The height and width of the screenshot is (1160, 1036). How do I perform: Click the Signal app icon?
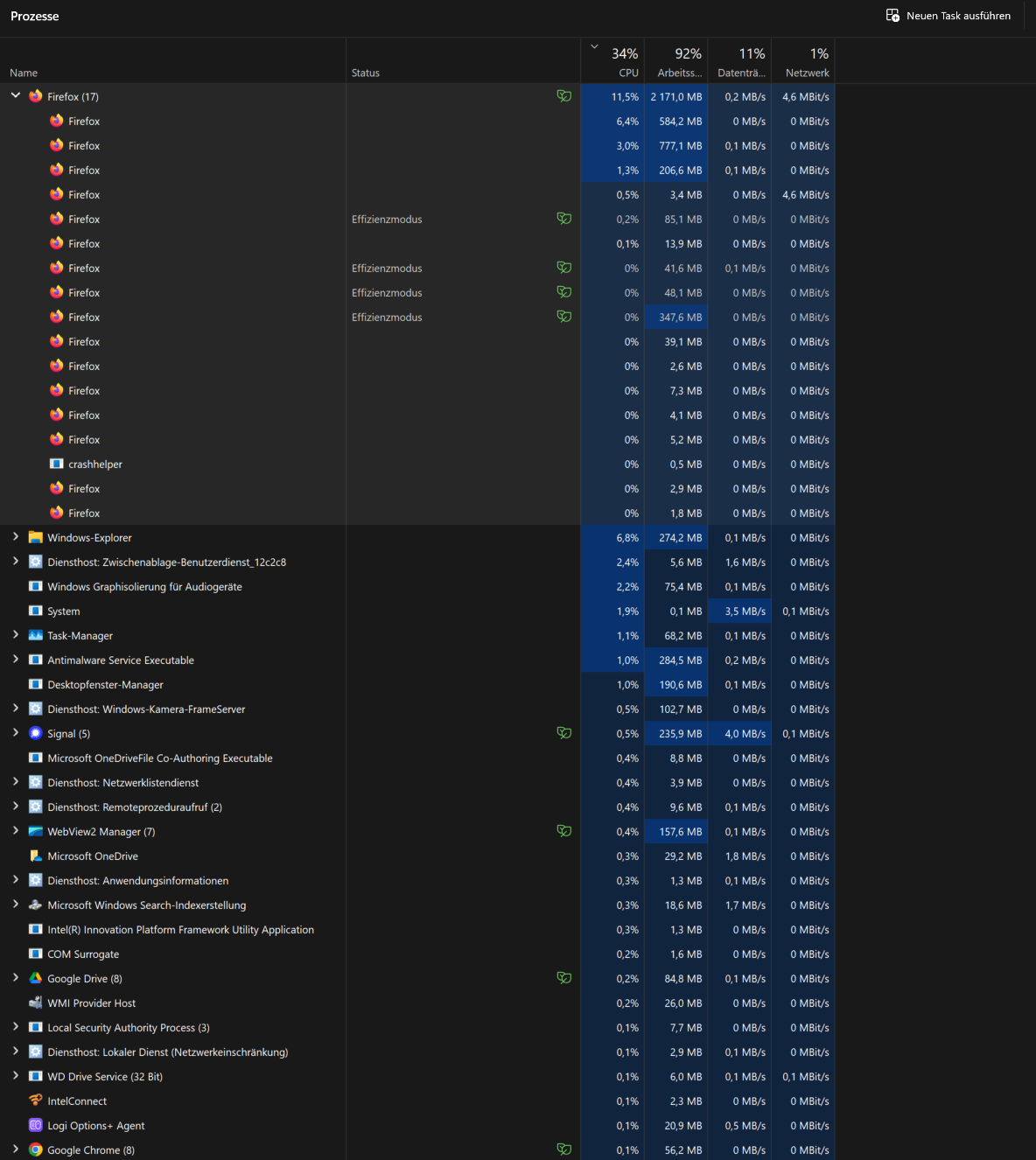[x=36, y=733]
